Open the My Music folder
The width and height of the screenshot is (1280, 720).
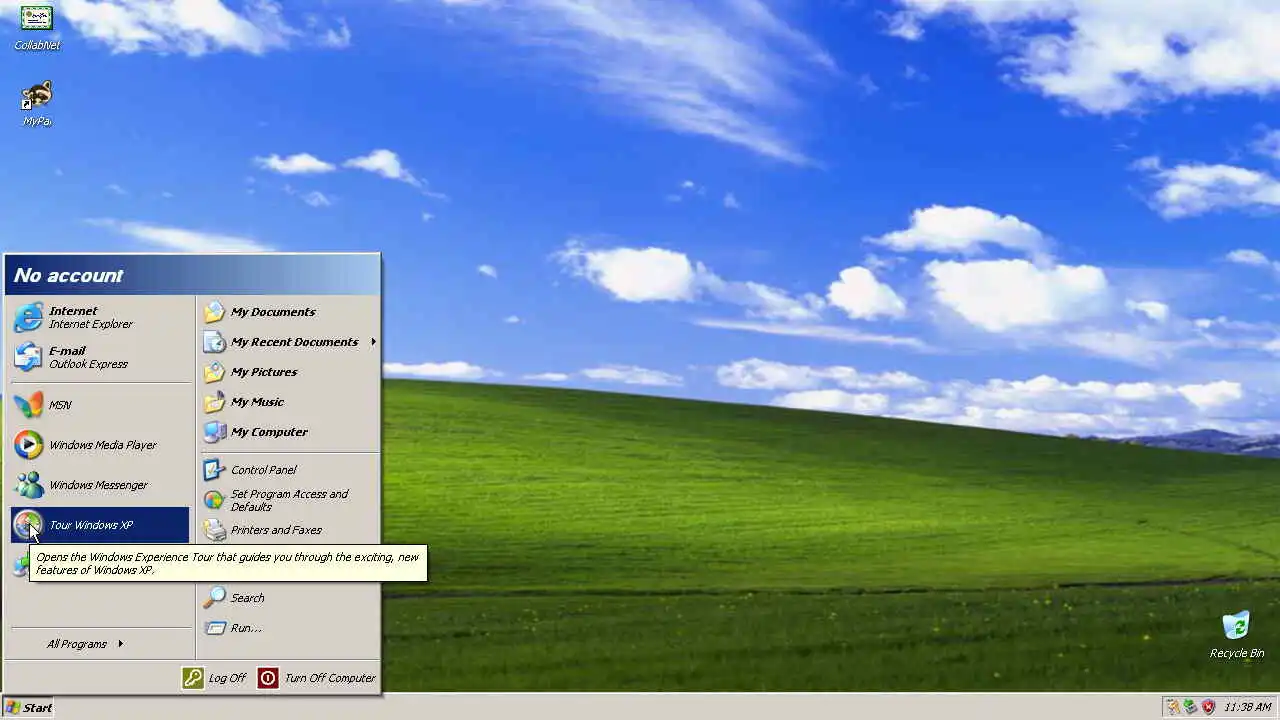(x=289, y=402)
